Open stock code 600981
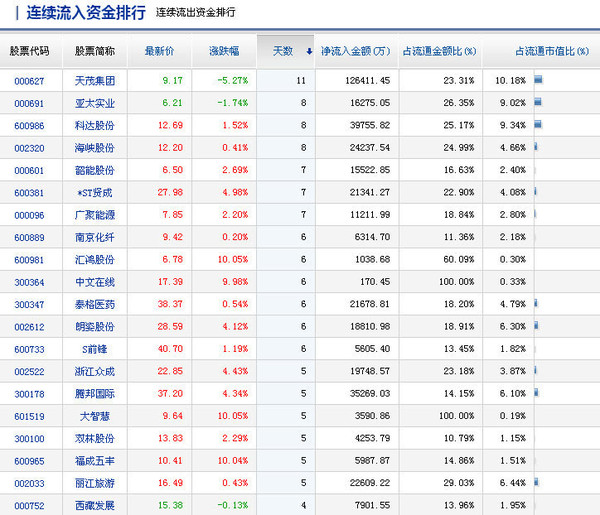The height and width of the screenshot is (515, 600). pos(29,260)
